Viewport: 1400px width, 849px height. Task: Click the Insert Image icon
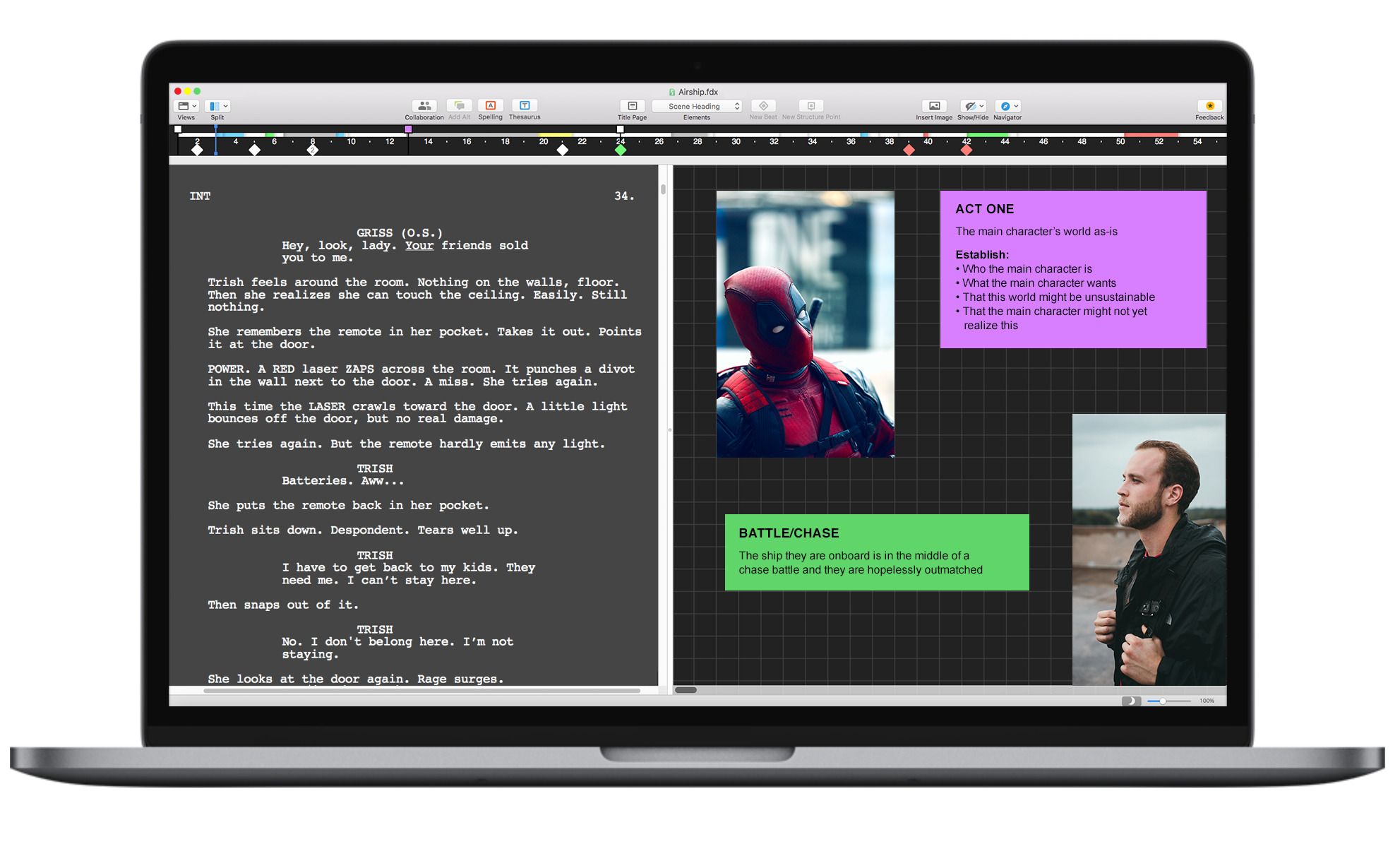(934, 106)
